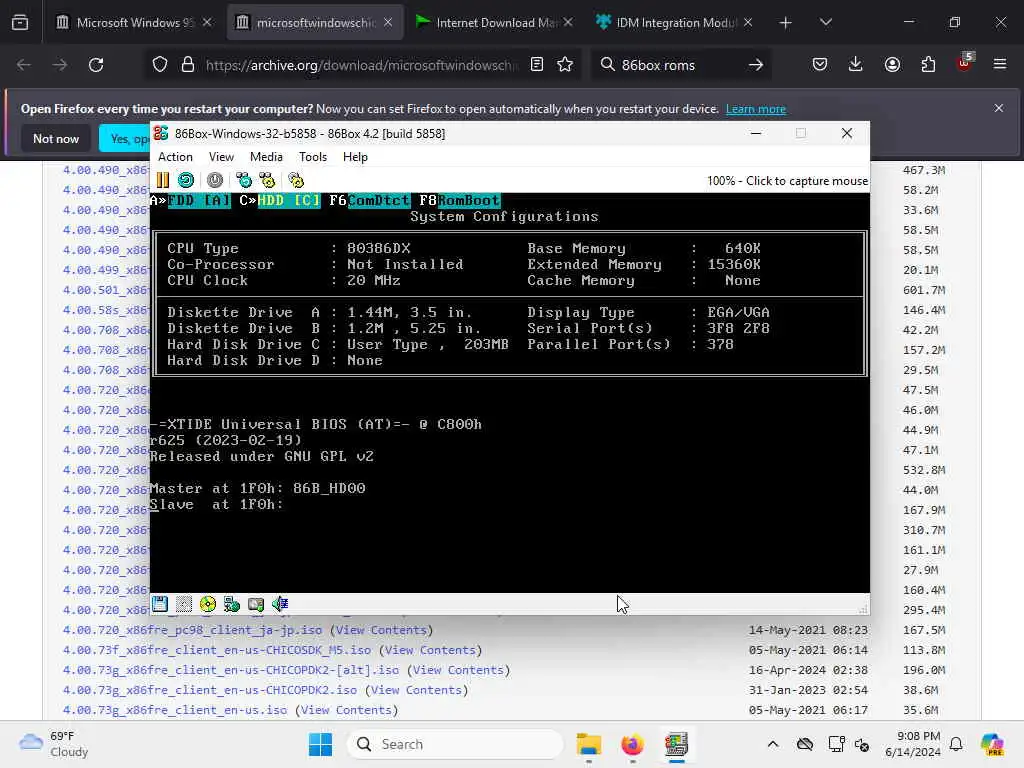Download 4.00.720_x86fre_pc98_client_ja-jp.iso

(x=192, y=630)
